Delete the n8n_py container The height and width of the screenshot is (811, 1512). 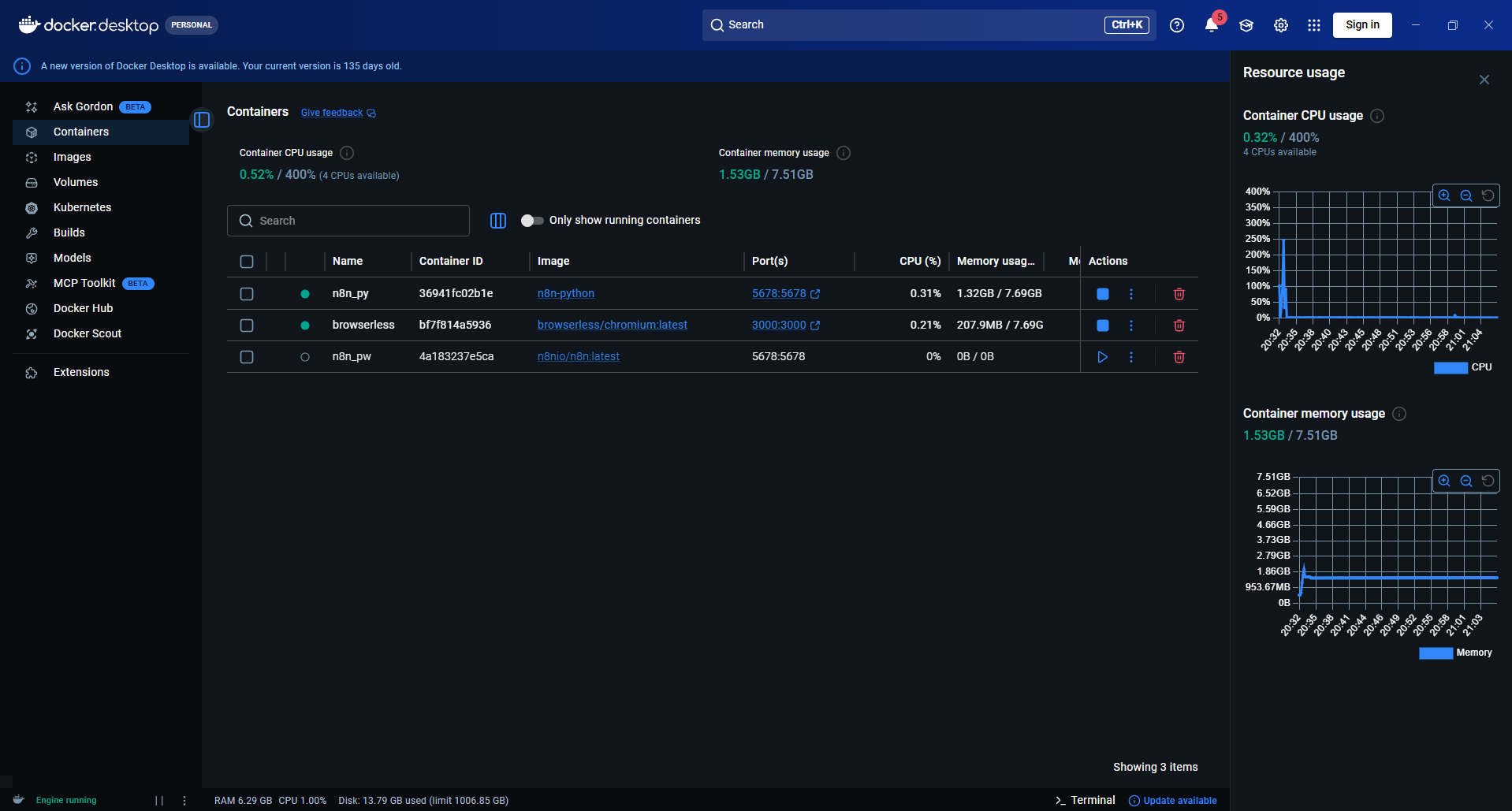click(1179, 294)
